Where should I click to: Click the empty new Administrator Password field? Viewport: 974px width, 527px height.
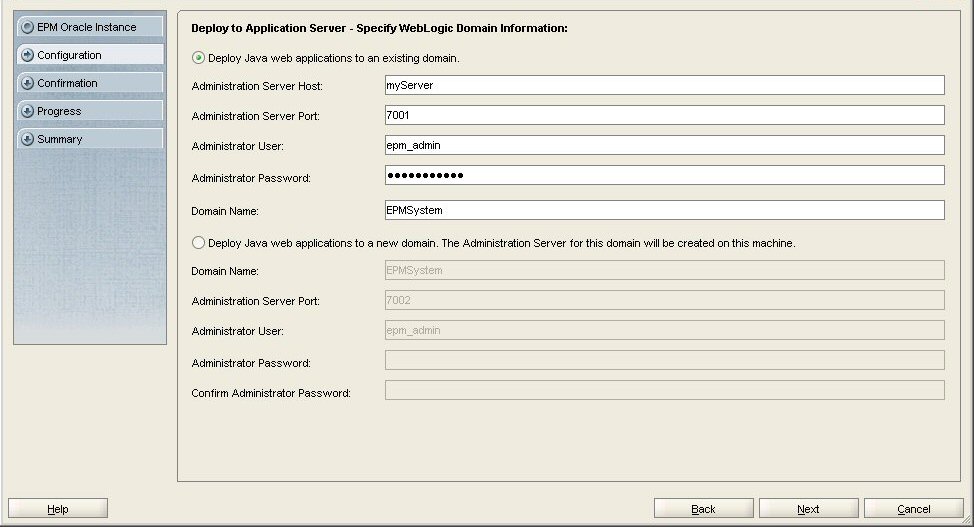[x=665, y=360]
